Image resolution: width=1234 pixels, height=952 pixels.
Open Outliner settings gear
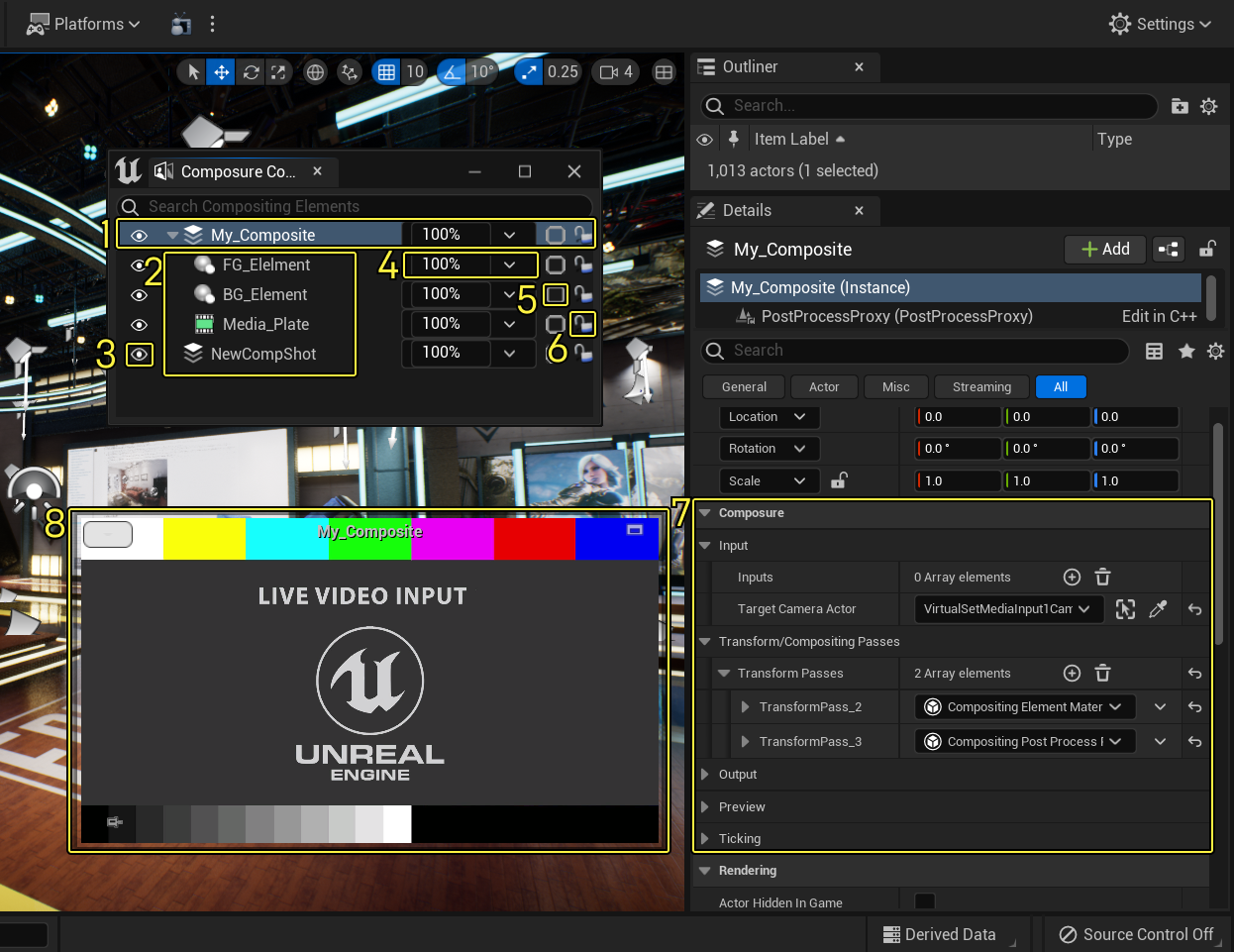pyautogui.click(x=1209, y=106)
